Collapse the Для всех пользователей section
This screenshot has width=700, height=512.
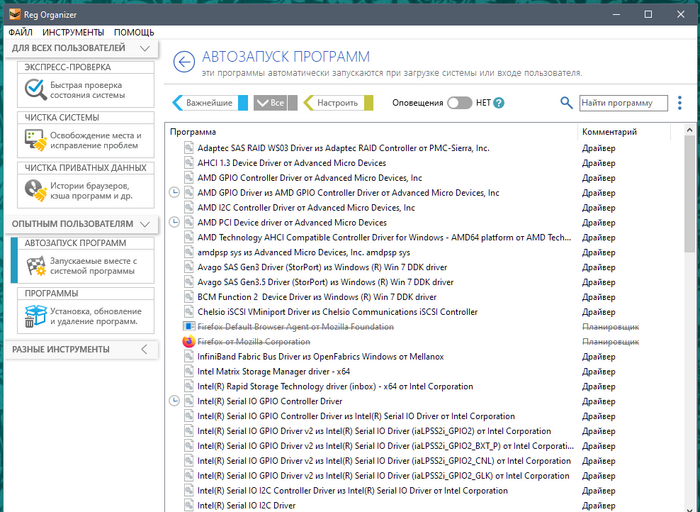click(145, 48)
